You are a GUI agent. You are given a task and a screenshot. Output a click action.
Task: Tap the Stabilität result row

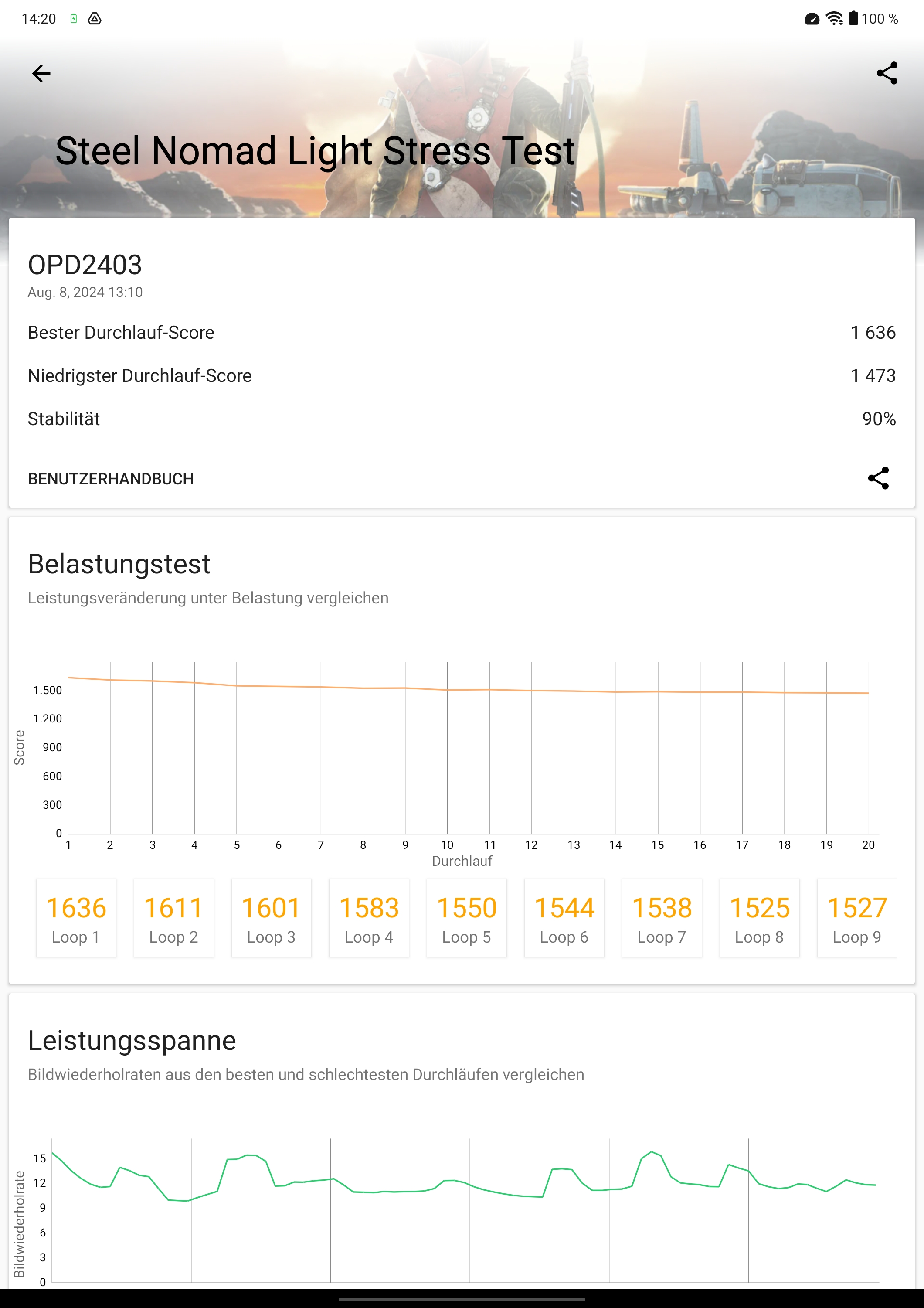point(462,419)
